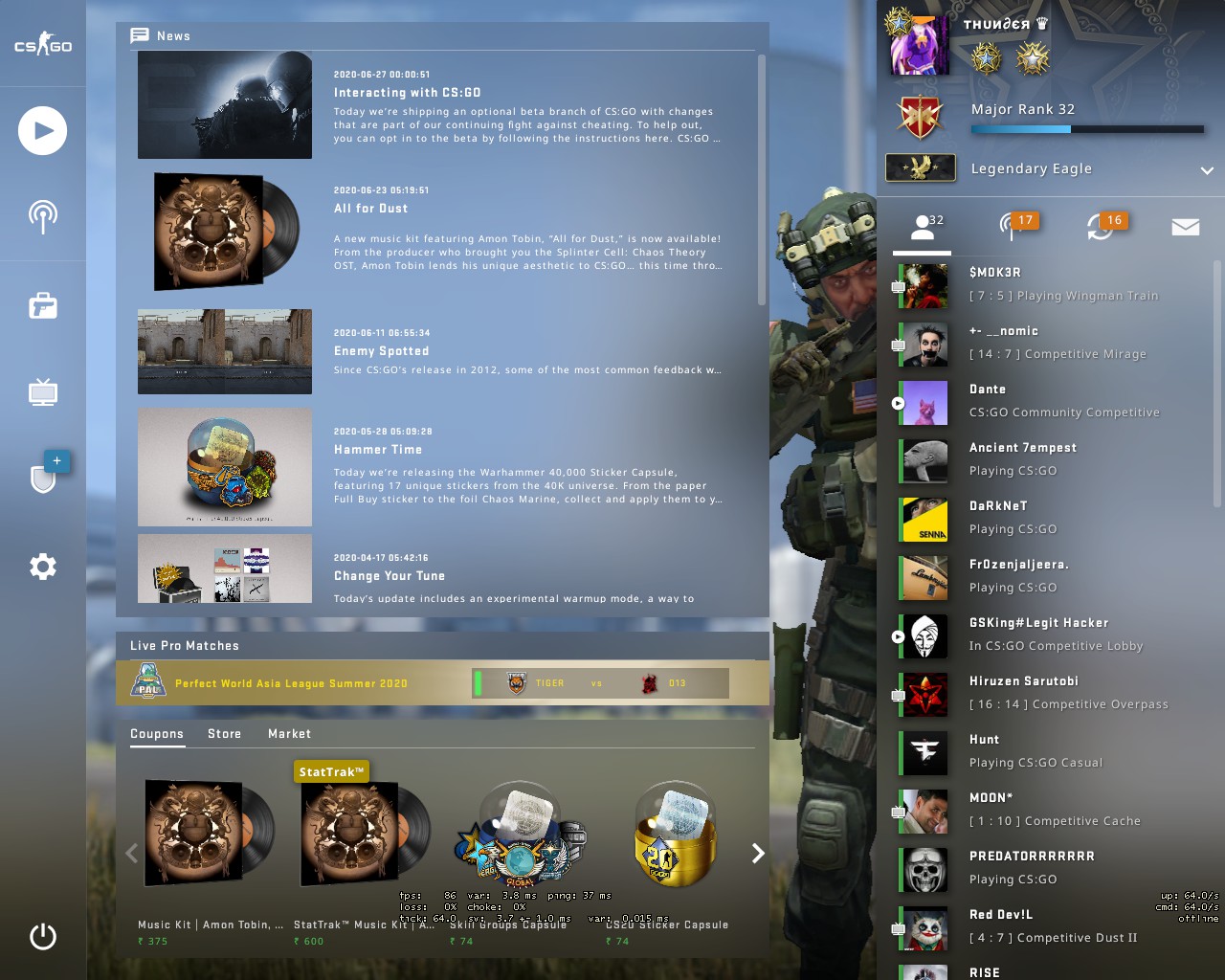This screenshot has width=1225, height=980.
Task: Click the TIGER team logo
Action: point(517,683)
